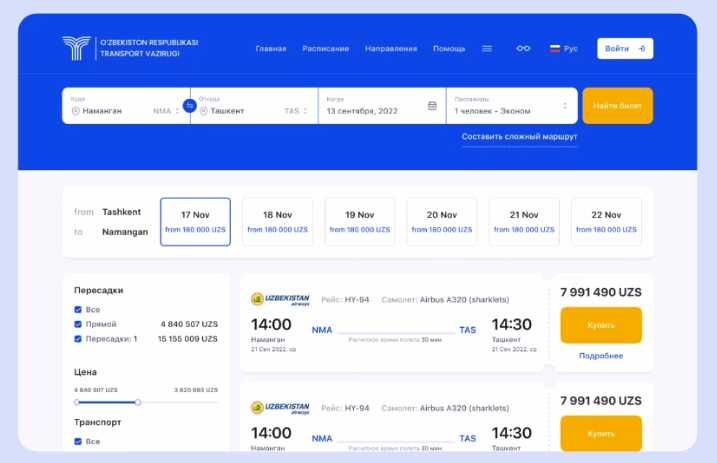This screenshot has height=463, width=717.
Task: Click the 14:30 arrival time in first flight
Action: [512, 325]
